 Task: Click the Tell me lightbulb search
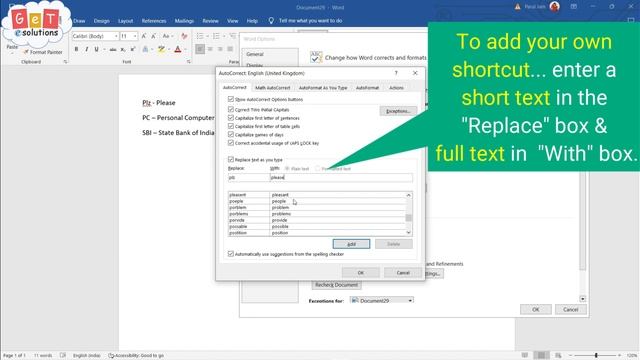[x=271, y=20]
